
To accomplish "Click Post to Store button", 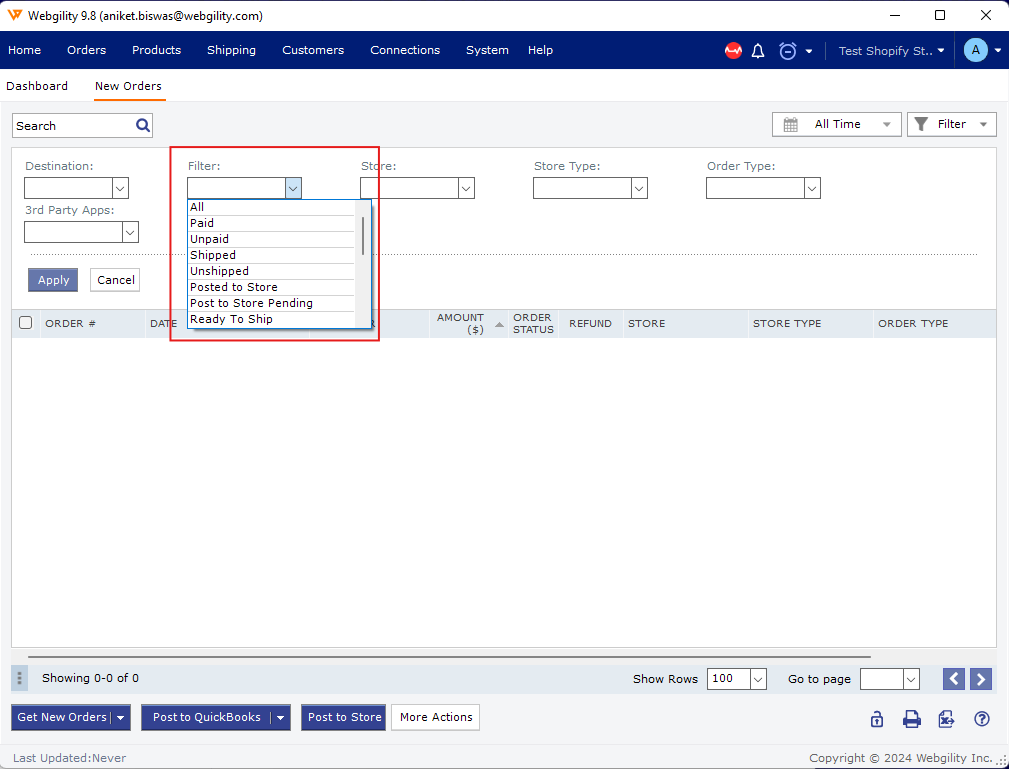I will point(344,718).
